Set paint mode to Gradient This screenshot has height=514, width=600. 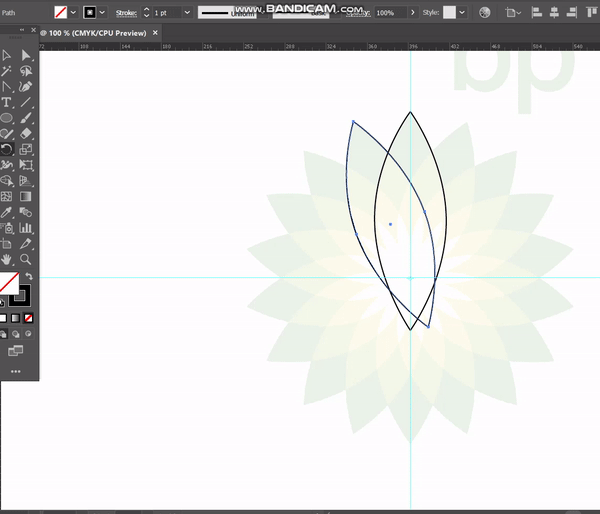15,318
